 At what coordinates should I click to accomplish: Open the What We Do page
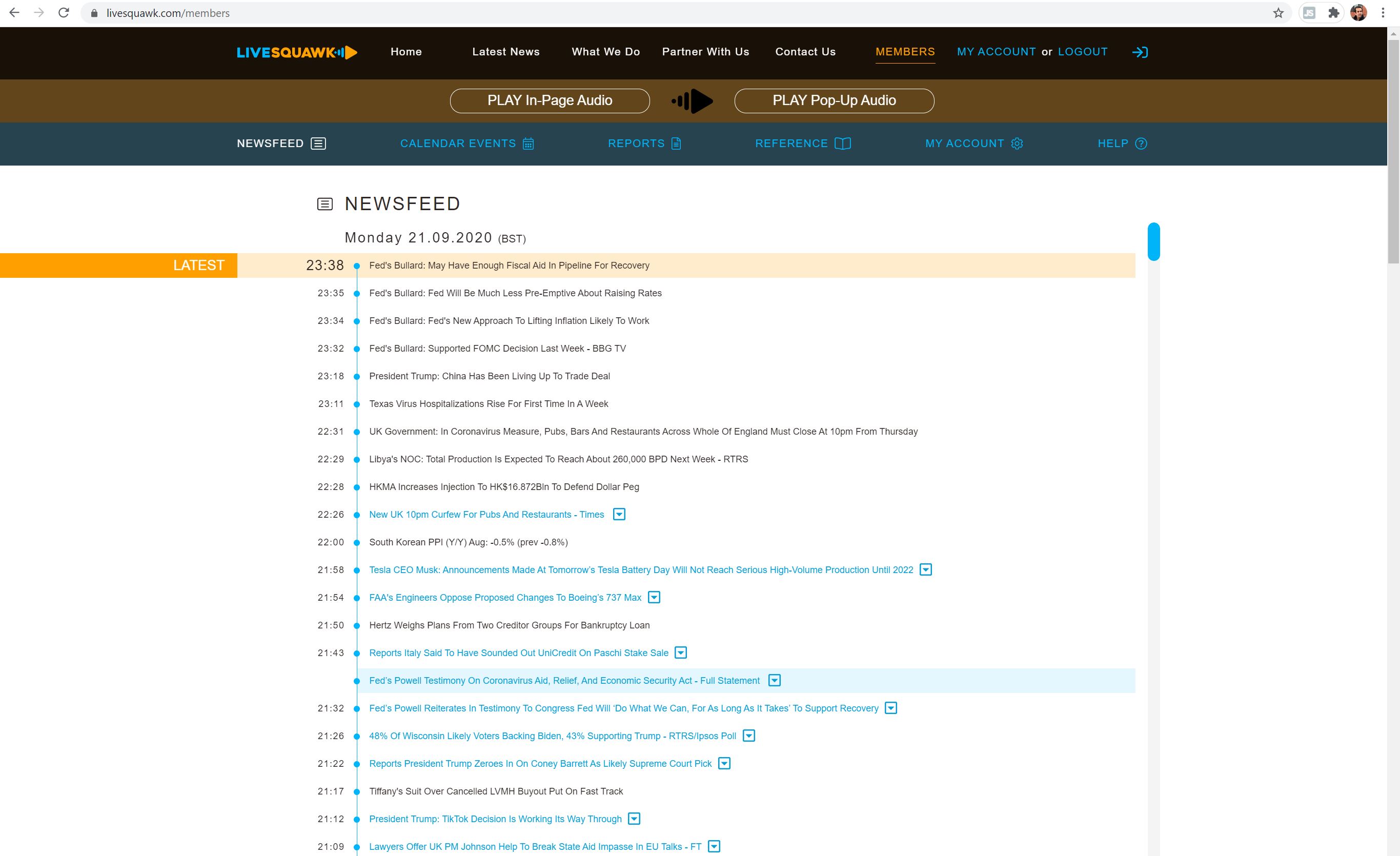(606, 52)
